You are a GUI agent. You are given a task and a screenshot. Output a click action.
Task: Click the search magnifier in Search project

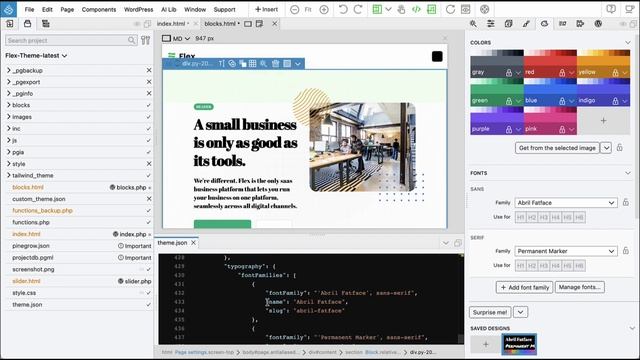coord(131,40)
